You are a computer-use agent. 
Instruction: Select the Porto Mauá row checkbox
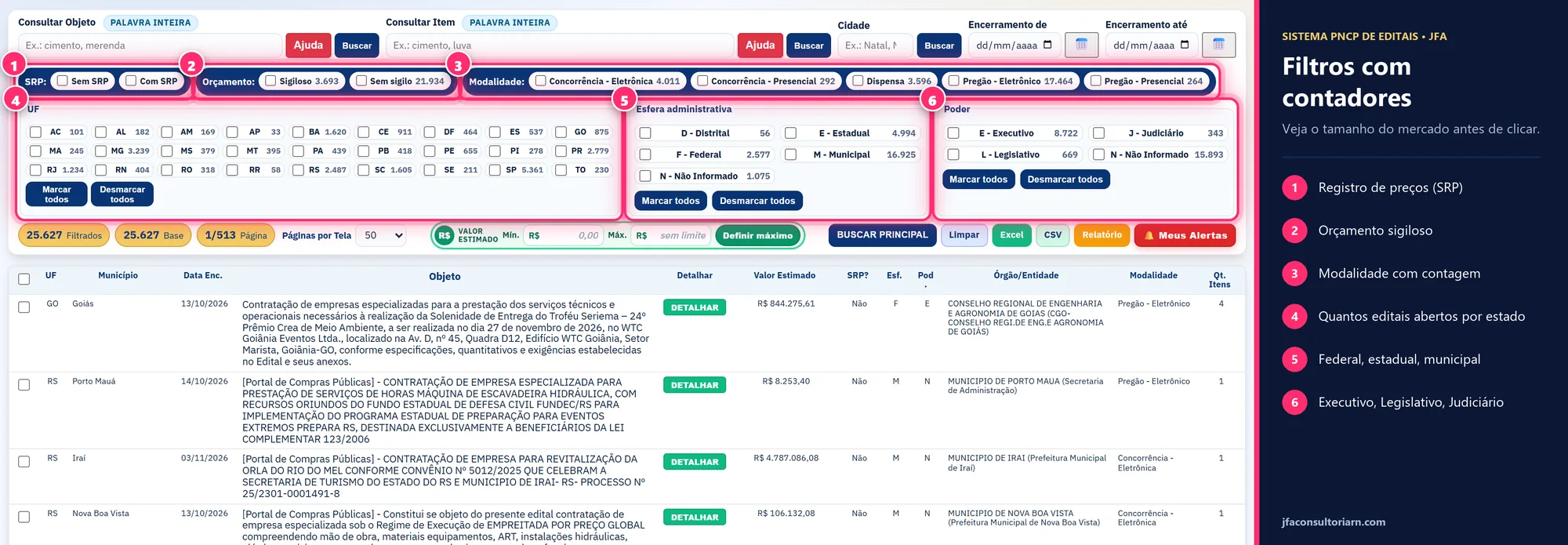tap(24, 385)
